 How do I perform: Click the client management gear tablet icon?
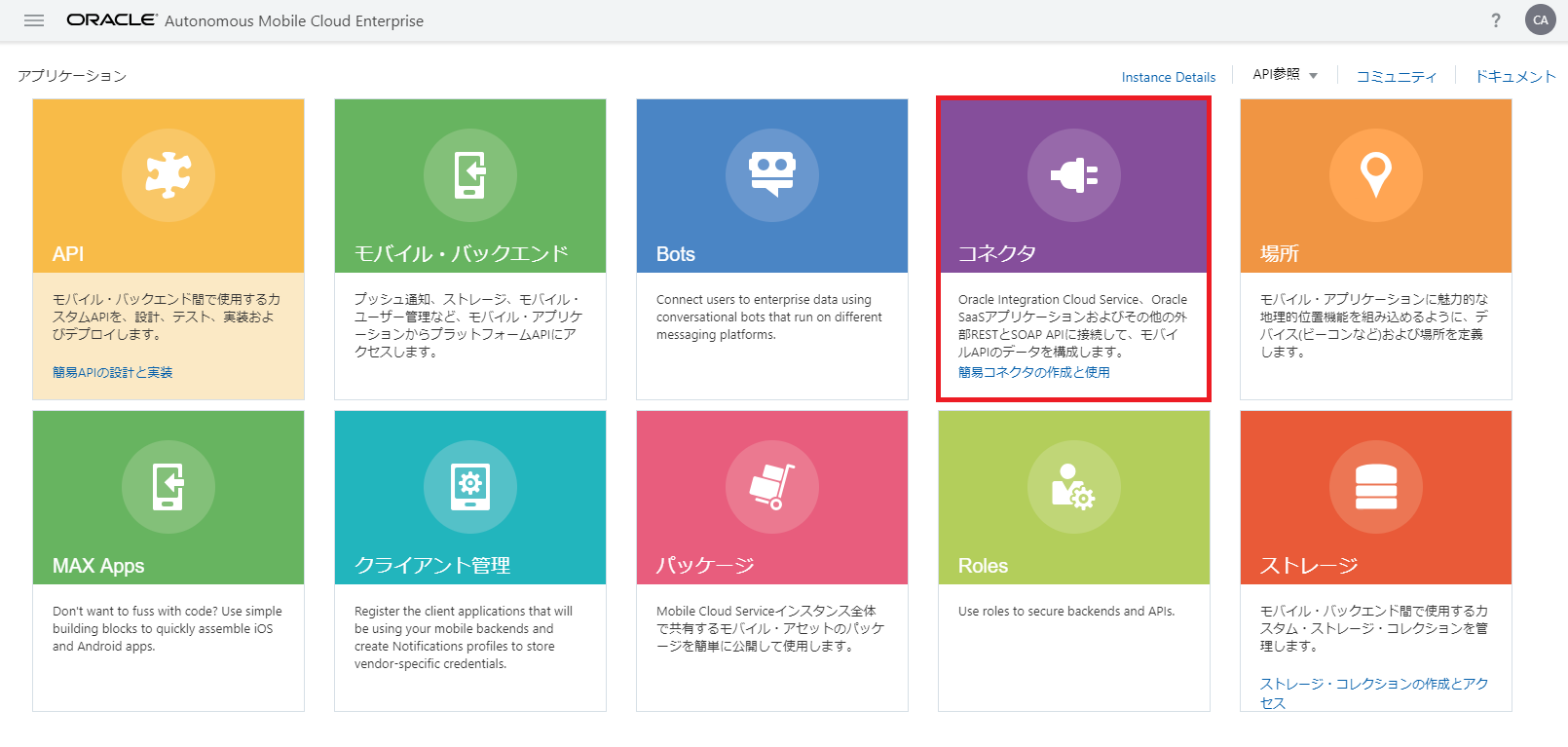coord(470,487)
